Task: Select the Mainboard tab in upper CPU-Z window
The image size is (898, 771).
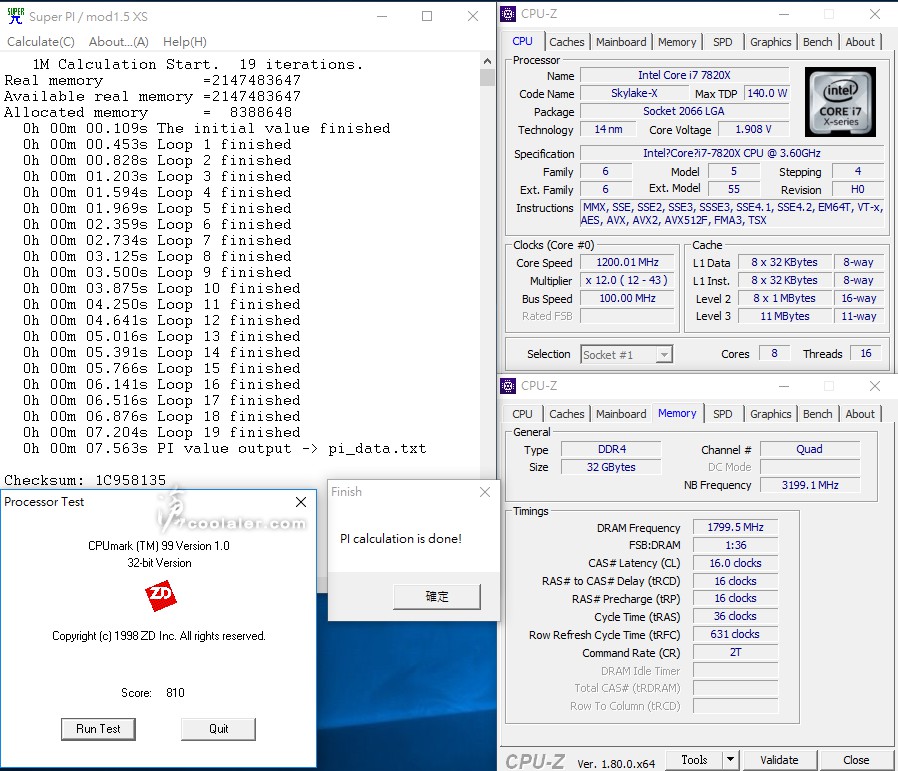Action: pos(621,42)
